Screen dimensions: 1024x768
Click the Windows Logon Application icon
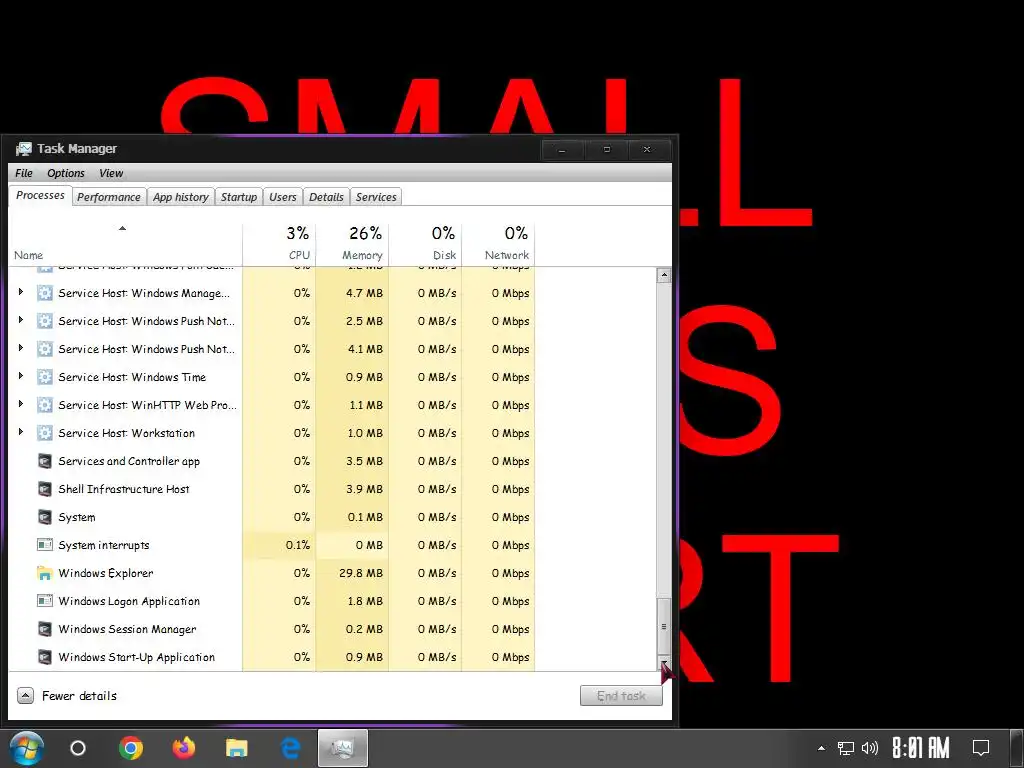44,601
